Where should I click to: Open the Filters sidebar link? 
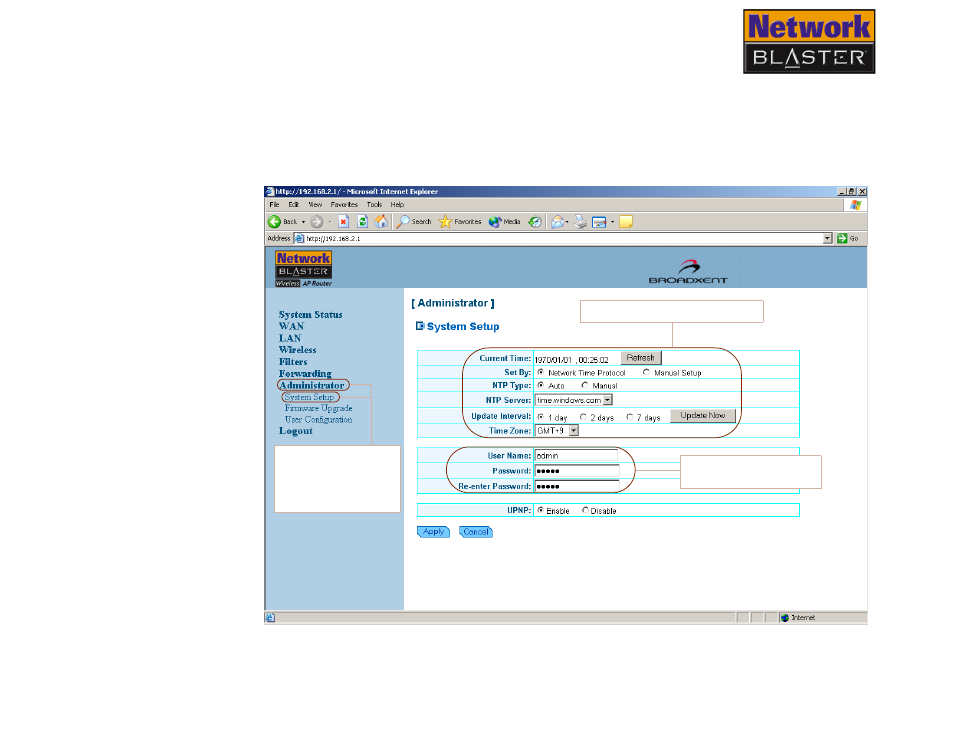293,362
